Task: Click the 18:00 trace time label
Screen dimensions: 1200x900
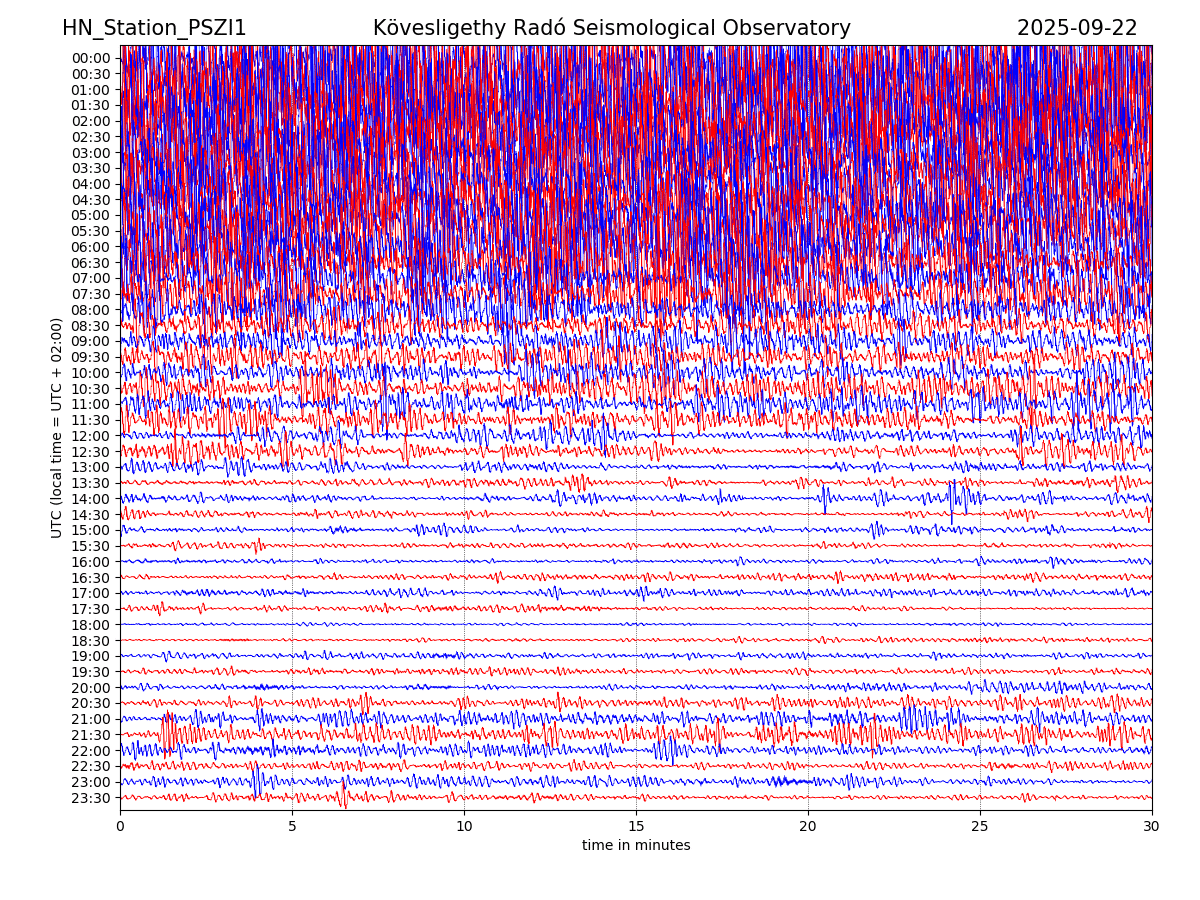Action: click(90, 625)
